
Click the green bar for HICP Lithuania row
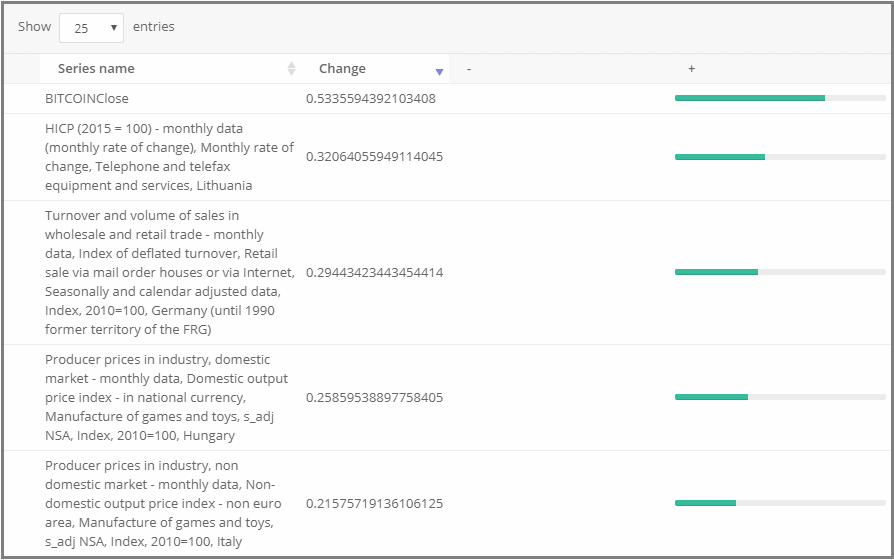pos(719,157)
